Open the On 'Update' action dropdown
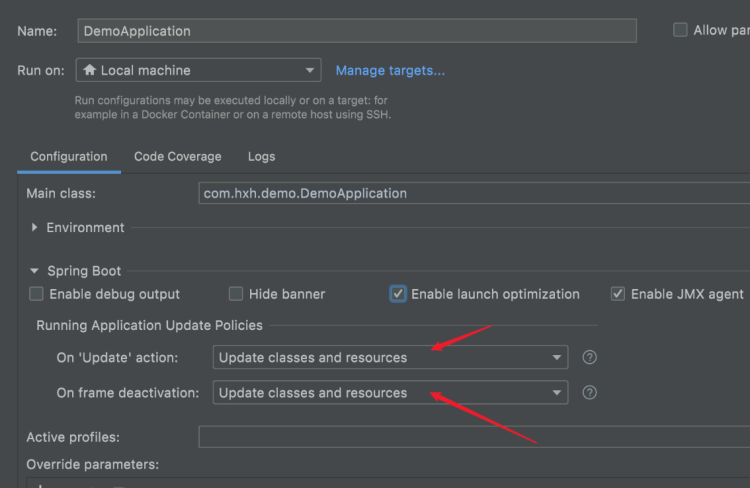750x488 pixels. click(390, 357)
